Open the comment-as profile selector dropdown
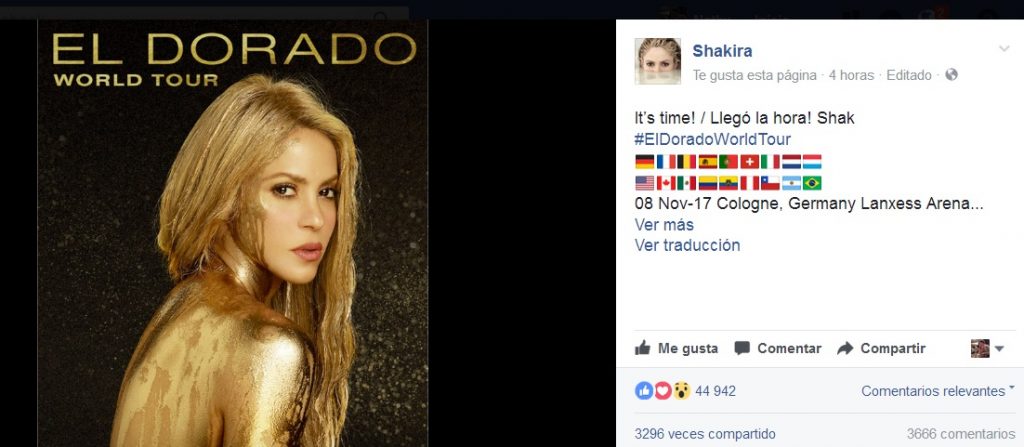Image resolution: width=1024 pixels, height=447 pixels. coord(987,348)
